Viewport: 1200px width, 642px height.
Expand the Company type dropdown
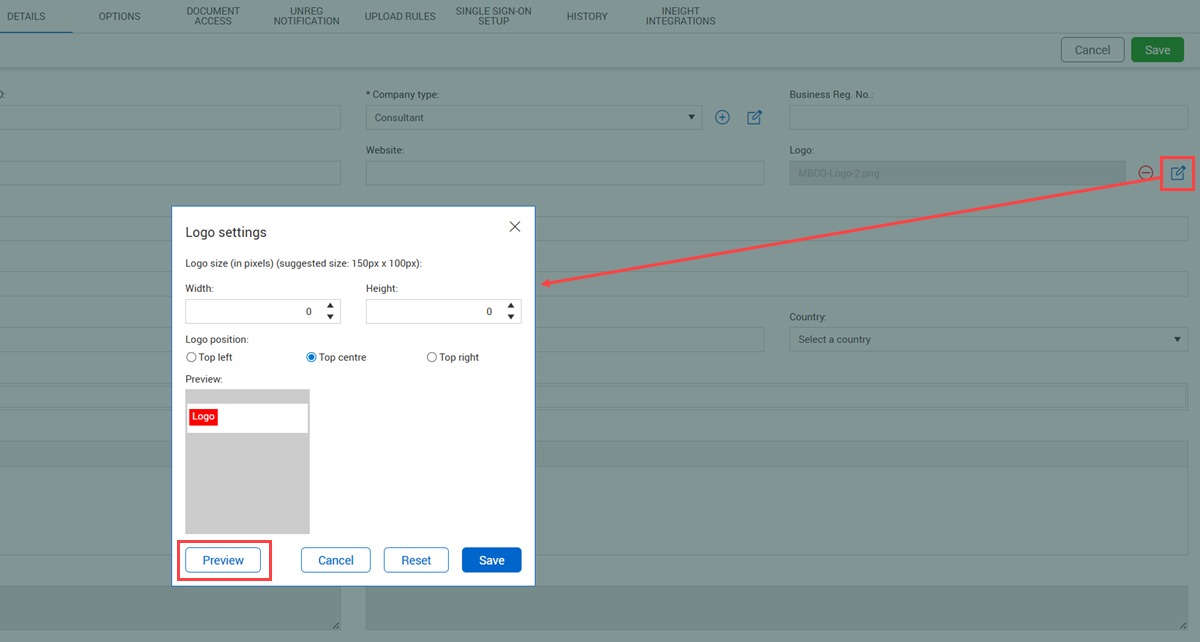(534, 118)
